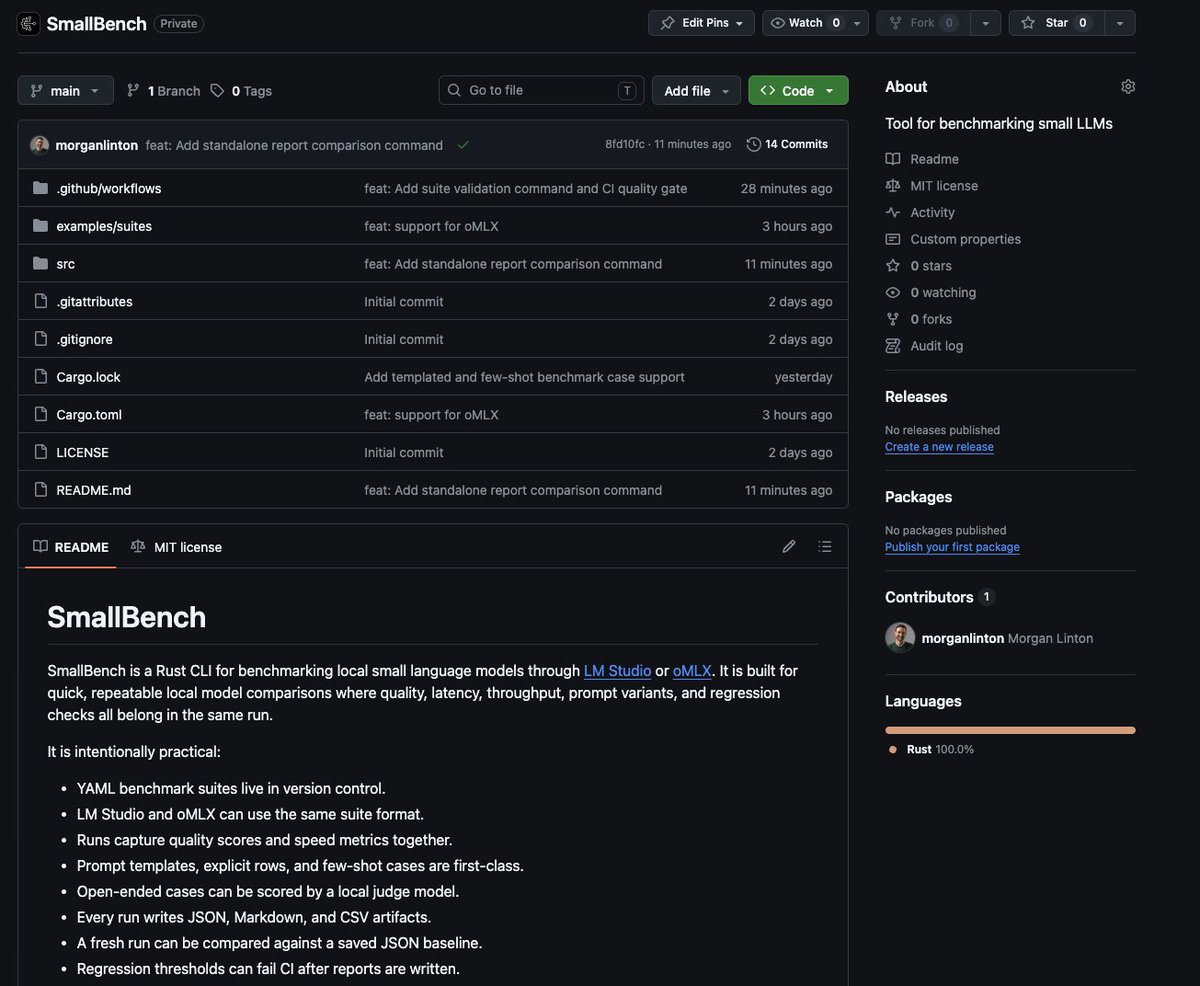The height and width of the screenshot is (986, 1200).
Task: Open the Edit Pins dropdown
Action: 701,23
